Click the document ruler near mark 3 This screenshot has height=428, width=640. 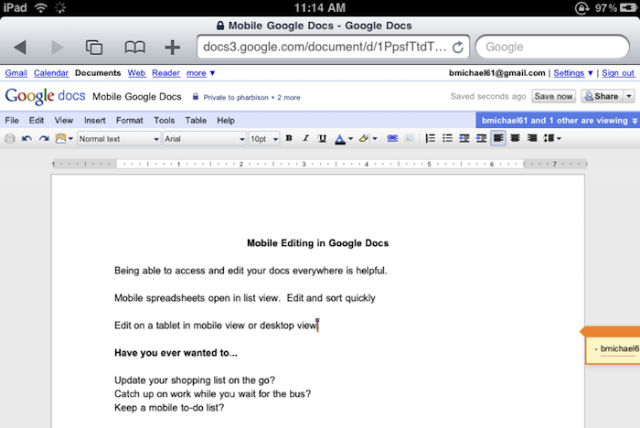(x=304, y=164)
